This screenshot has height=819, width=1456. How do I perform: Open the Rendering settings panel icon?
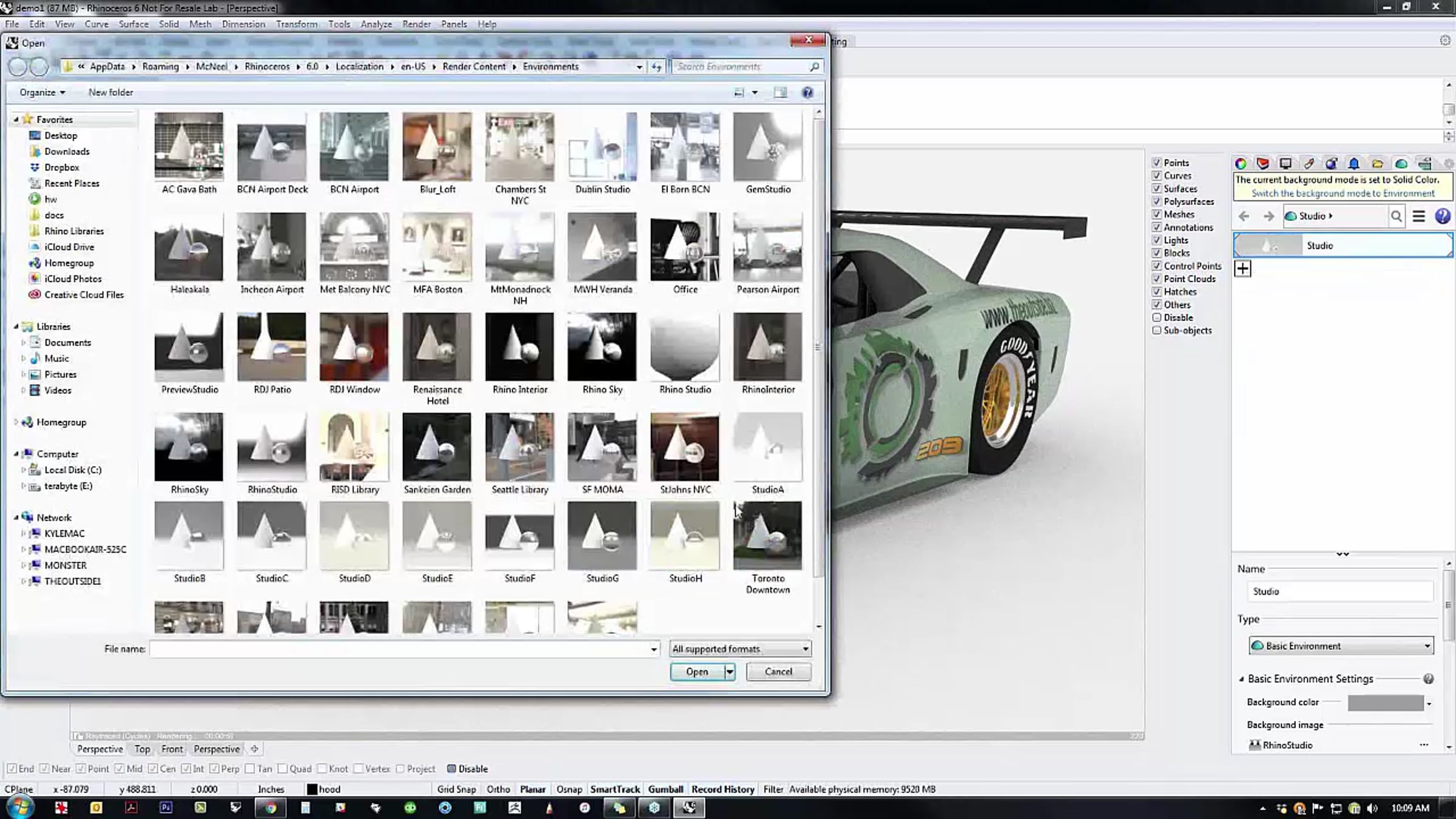(1424, 164)
